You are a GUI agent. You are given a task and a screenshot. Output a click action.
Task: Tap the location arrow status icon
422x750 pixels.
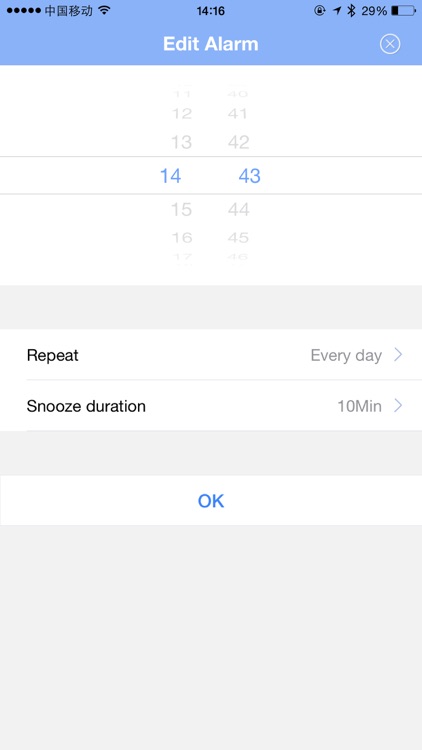(337, 10)
